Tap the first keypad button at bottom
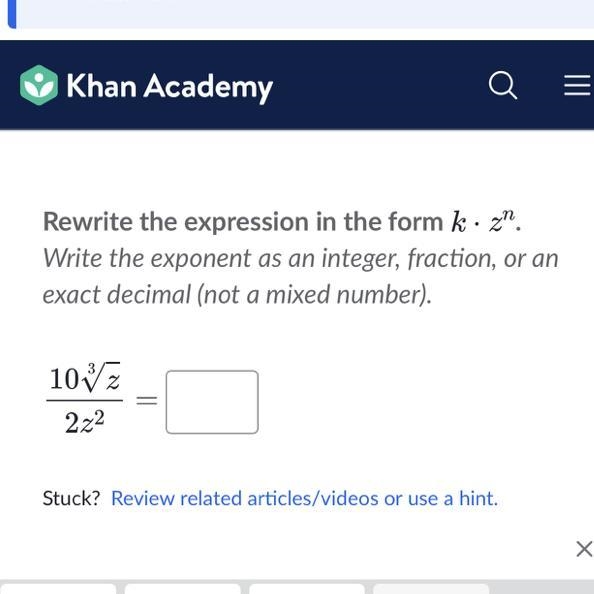The height and width of the screenshot is (594, 594). pos(58,589)
